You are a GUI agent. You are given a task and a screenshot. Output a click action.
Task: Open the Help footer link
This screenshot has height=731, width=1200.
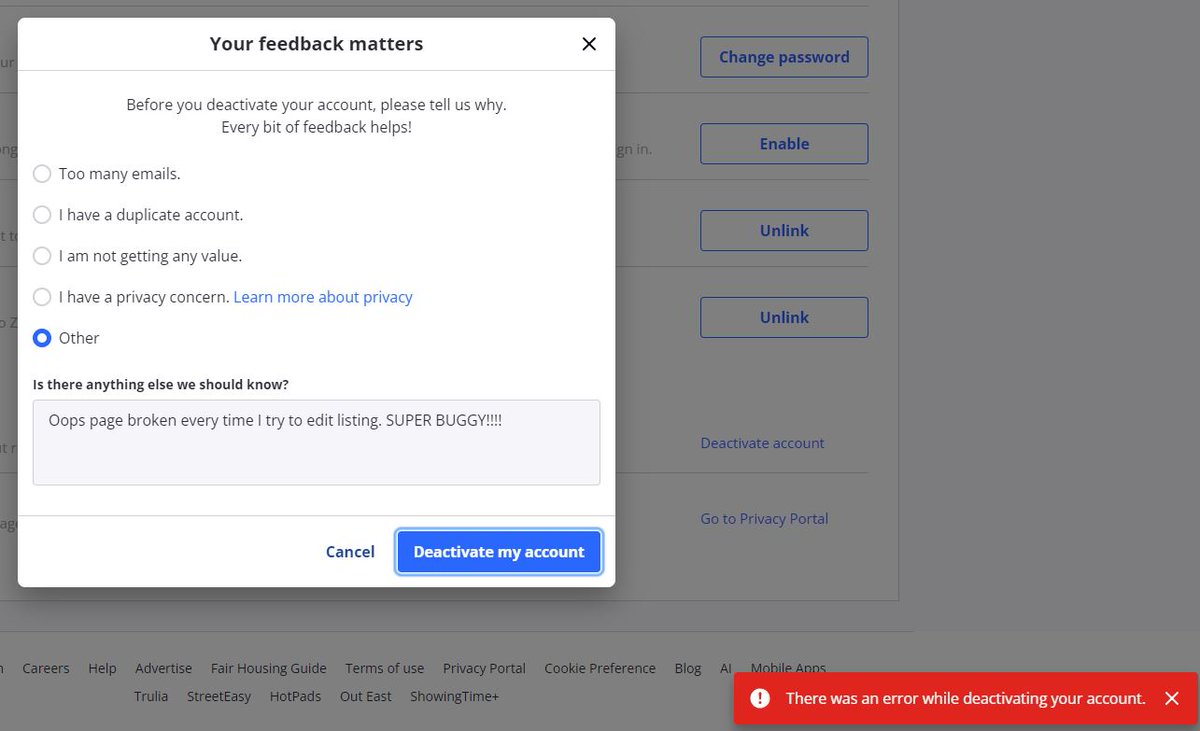coord(102,668)
